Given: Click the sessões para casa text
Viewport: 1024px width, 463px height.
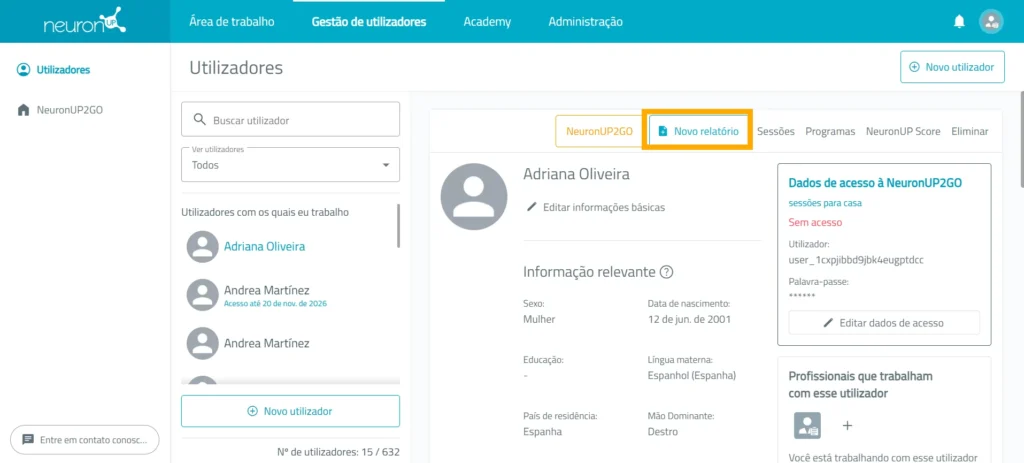Looking at the screenshot, I should click(x=825, y=203).
